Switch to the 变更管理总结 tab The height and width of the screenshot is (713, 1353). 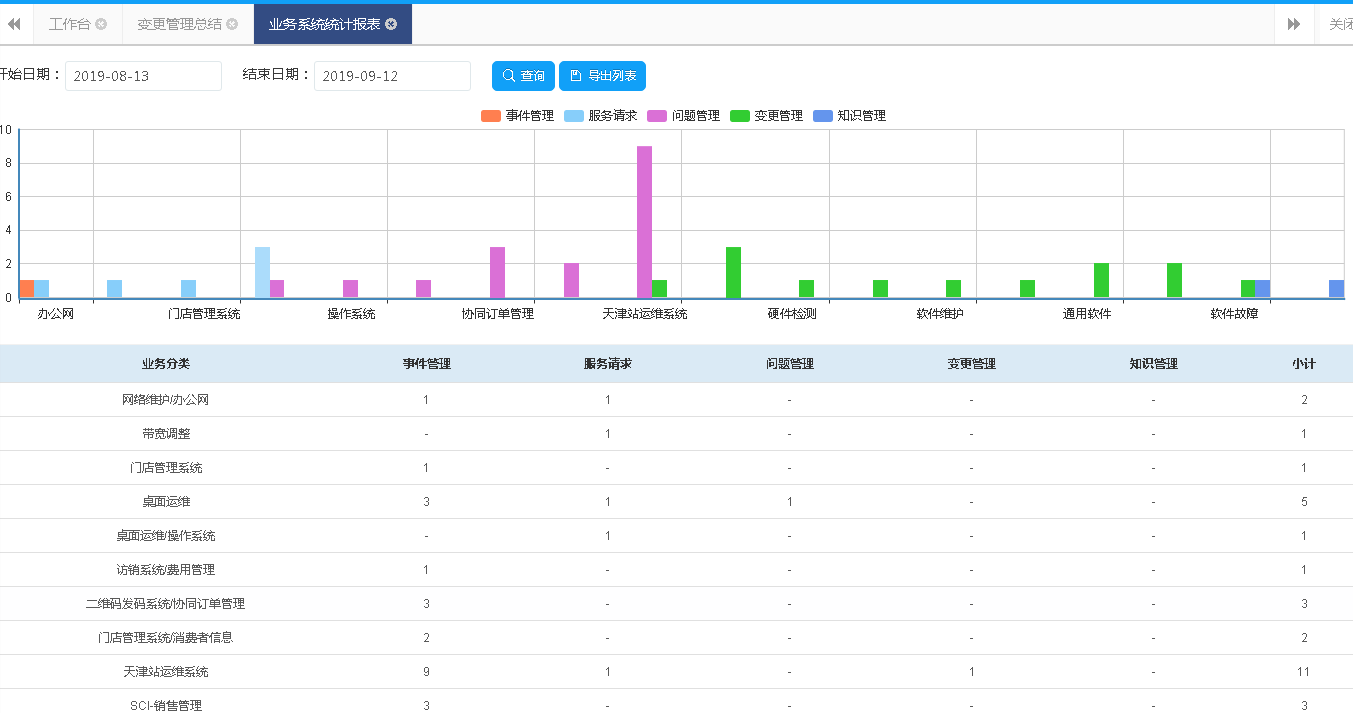click(179, 24)
